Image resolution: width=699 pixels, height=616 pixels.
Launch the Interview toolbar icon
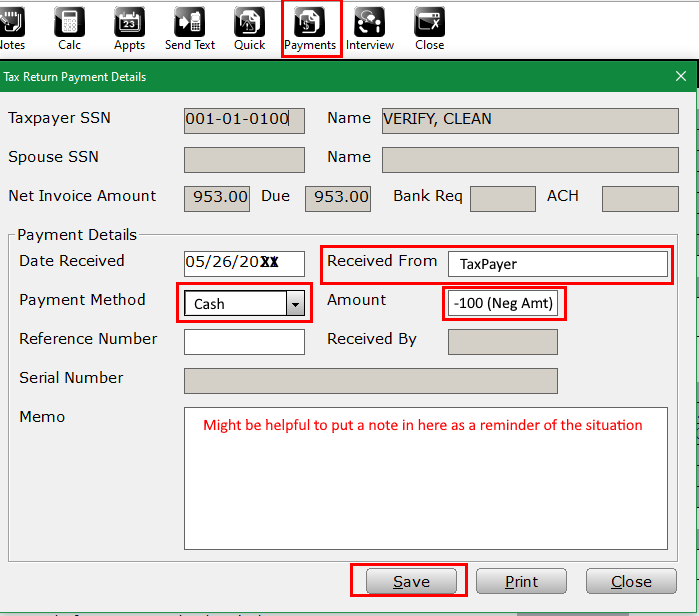pos(370,28)
